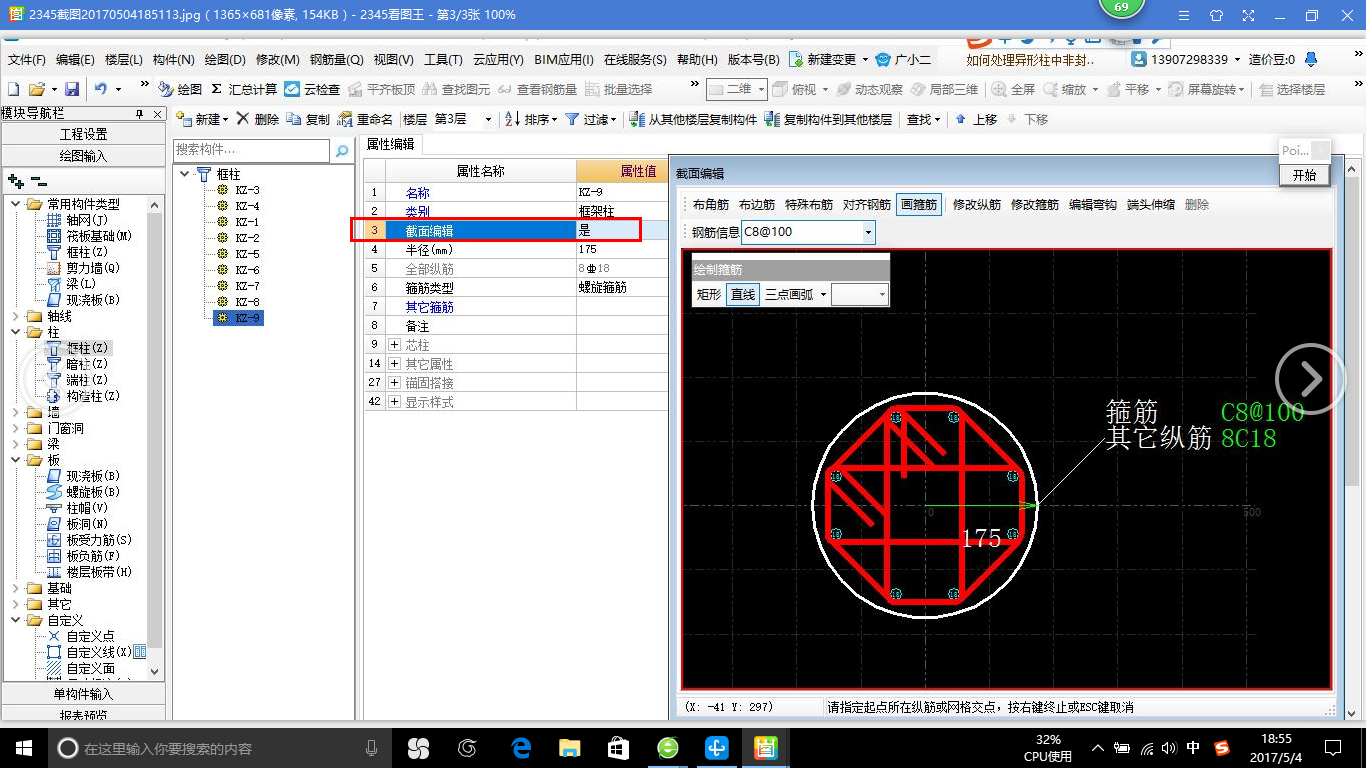Click the 排序 sort A-Z button
Viewport: 1366px width, 768px height.
point(532,119)
